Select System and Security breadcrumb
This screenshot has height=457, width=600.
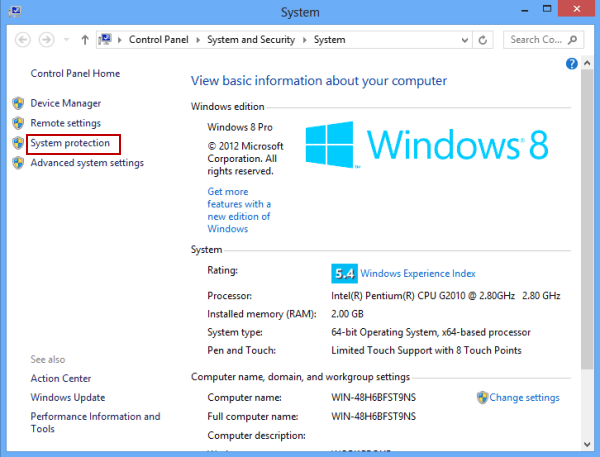tap(251, 39)
